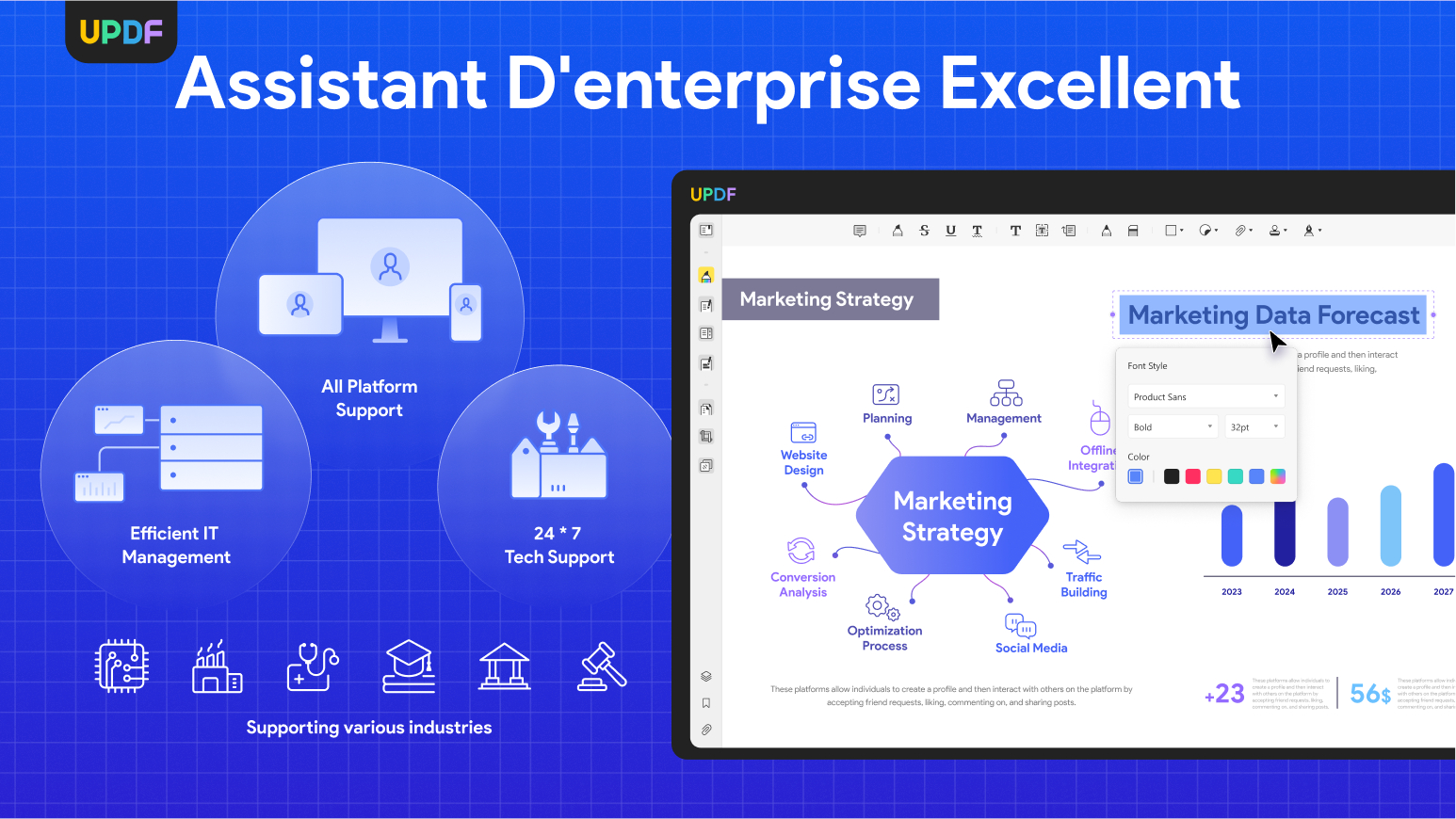Screen dimensions: 1456x819
Task: Open the attachments paperclip panel in sidebar
Action: pyautogui.click(x=706, y=730)
